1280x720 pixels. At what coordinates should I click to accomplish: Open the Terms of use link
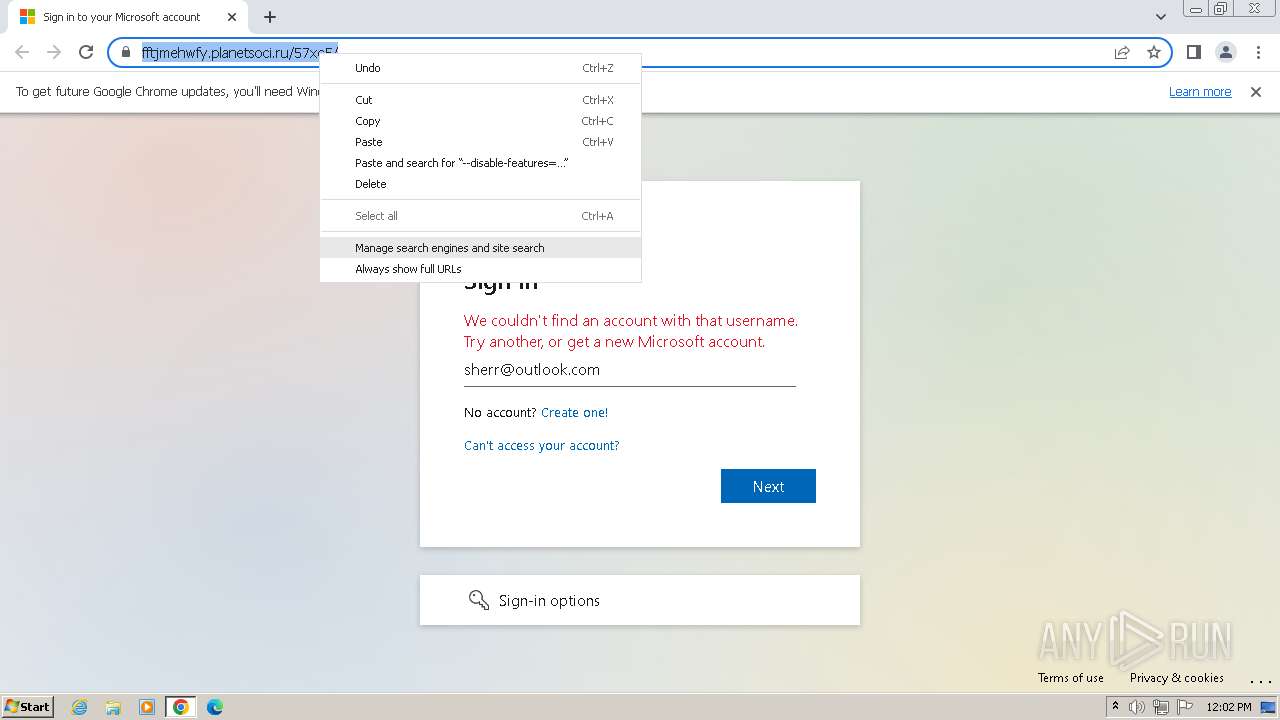tap(1071, 678)
